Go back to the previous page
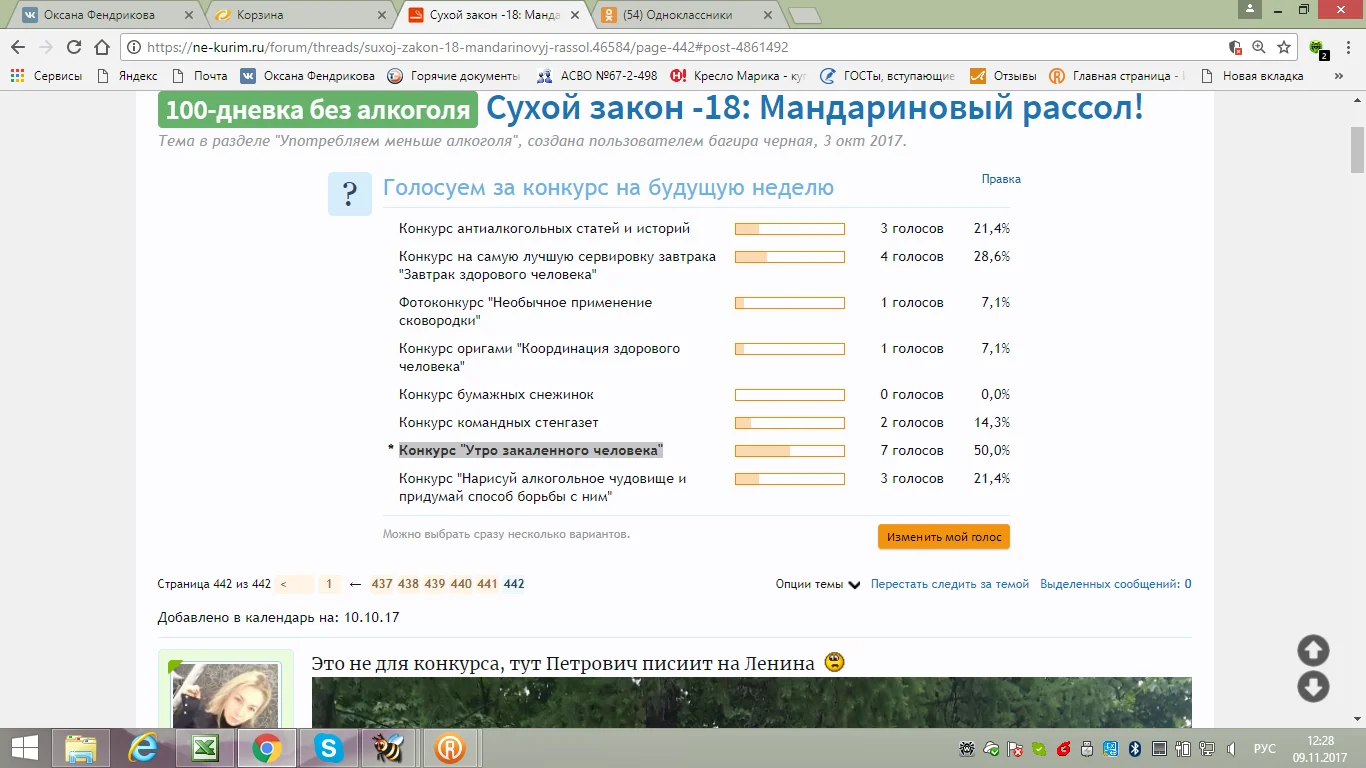The width and height of the screenshot is (1366, 768). click(x=18, y=47)
